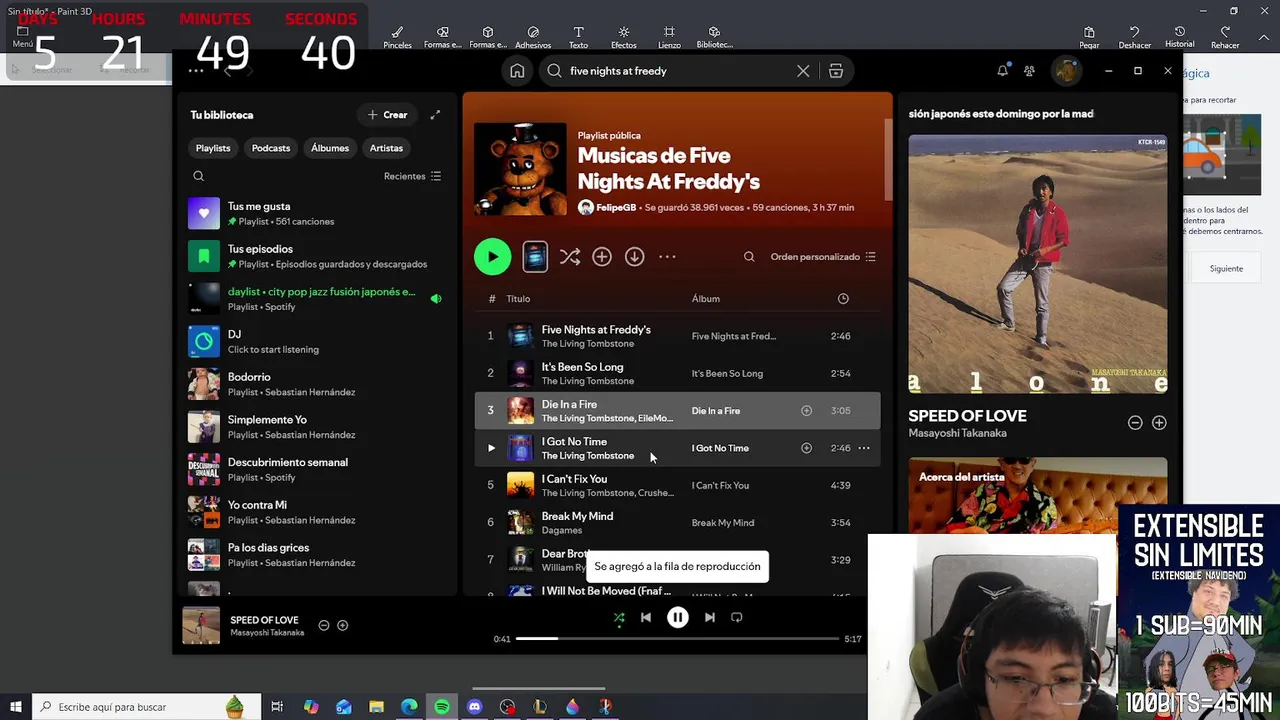Open Masayoshi Takanaka artist link in side panel
This screenshot has width=1280, height=720.
(957, 433)
